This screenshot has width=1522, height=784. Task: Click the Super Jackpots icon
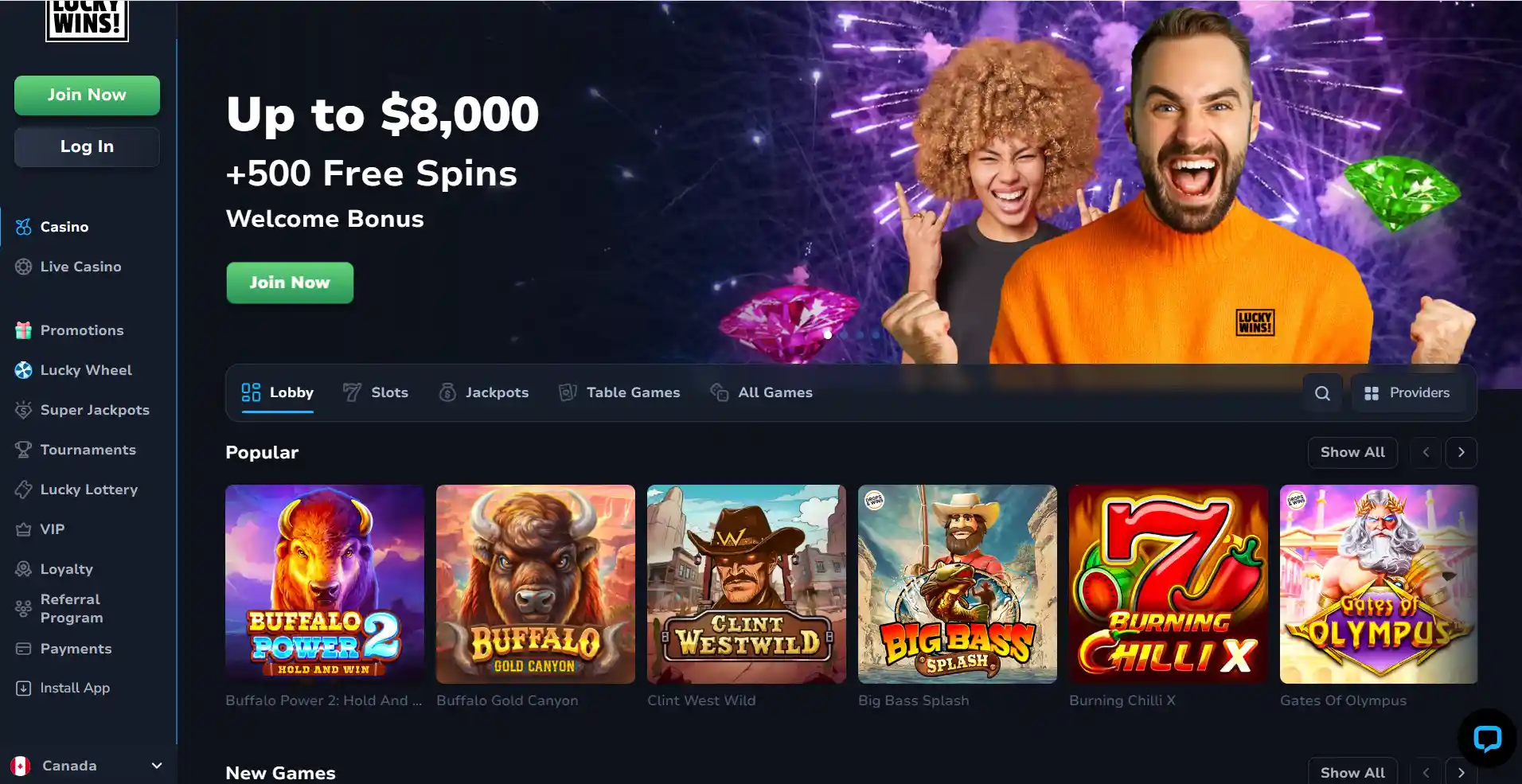click(24, 410)
